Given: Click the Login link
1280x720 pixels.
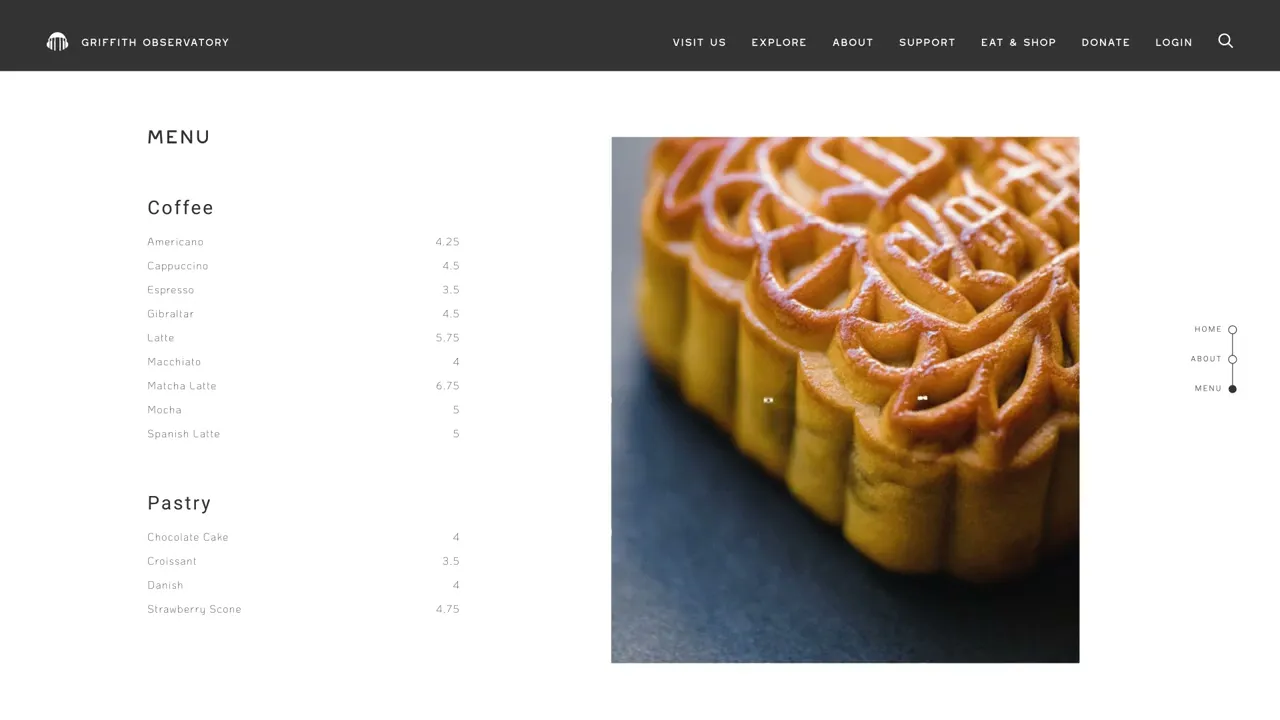Looking at the screenshot, I should pos(1174,42).
